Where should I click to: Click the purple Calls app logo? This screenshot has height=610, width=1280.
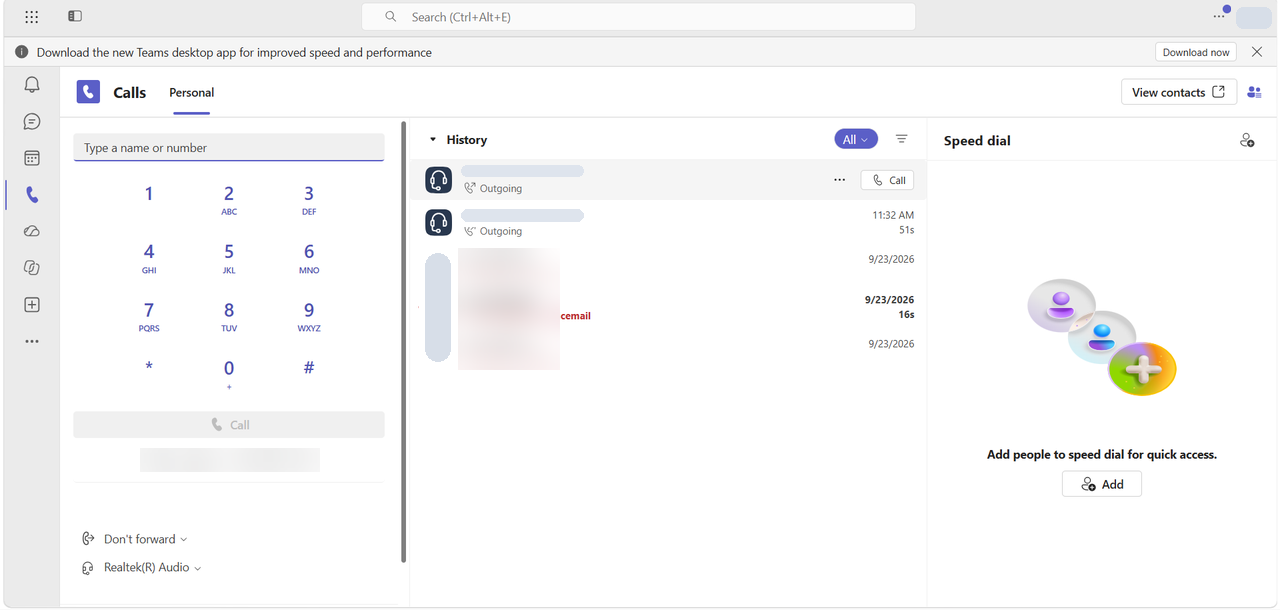click(89, 92)
